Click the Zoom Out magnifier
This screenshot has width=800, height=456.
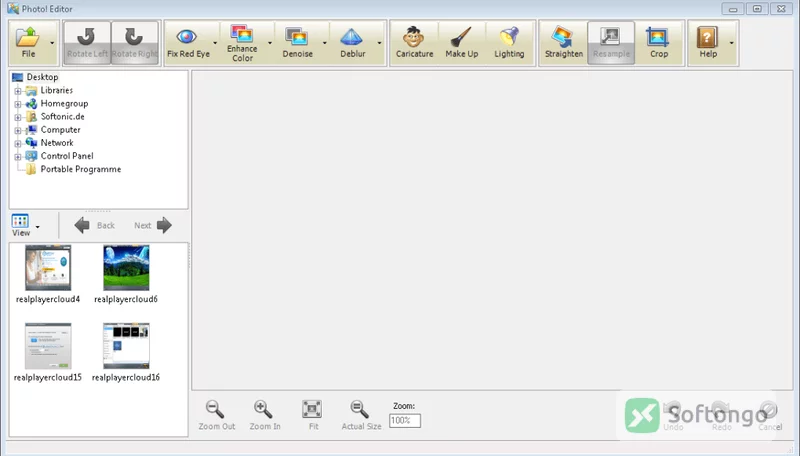pos(216,415)
